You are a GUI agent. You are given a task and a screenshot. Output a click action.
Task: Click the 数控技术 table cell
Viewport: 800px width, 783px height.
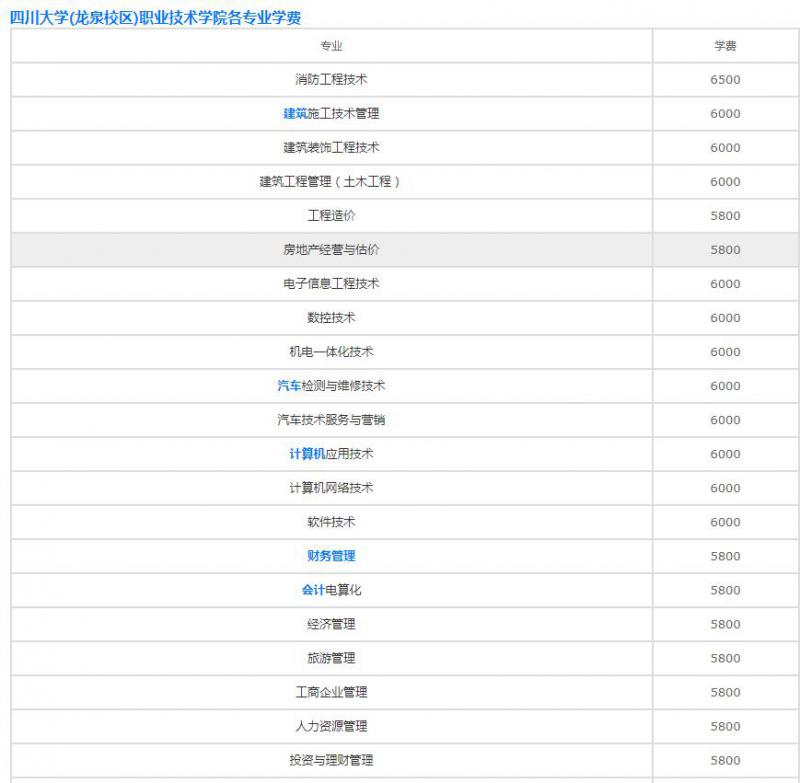click(x=331, y=317)
